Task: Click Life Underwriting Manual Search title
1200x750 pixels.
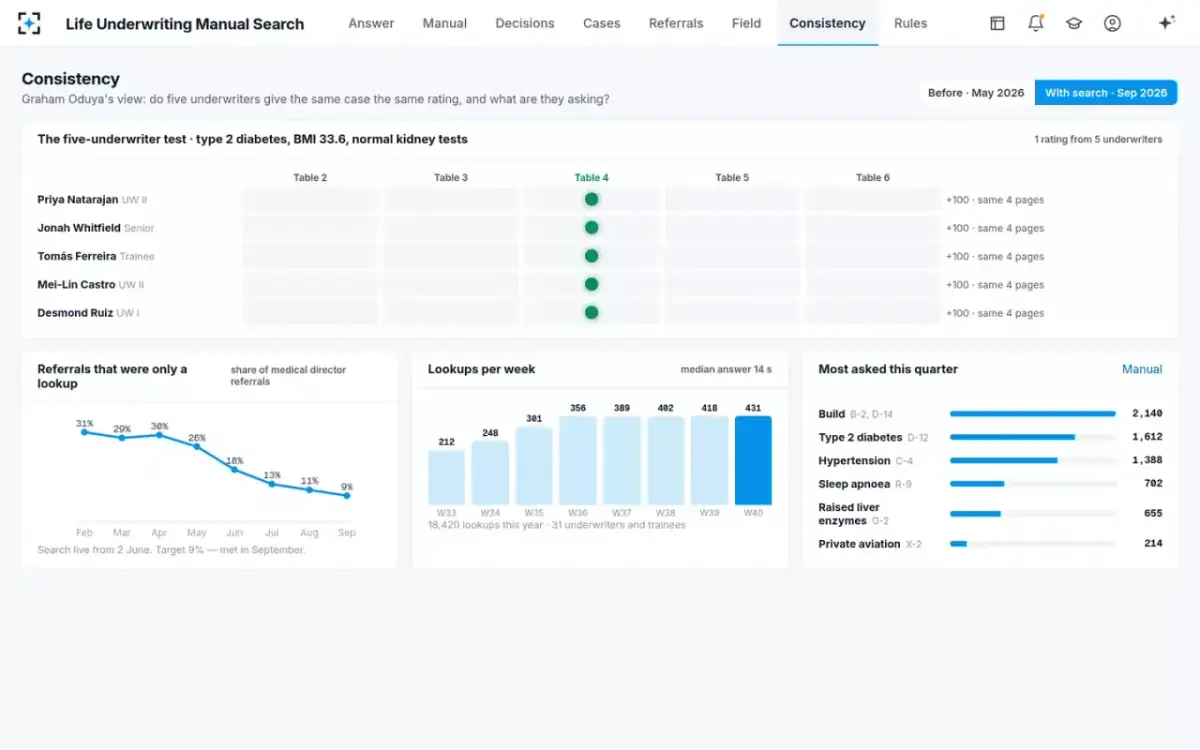Action: pos(185,23)
